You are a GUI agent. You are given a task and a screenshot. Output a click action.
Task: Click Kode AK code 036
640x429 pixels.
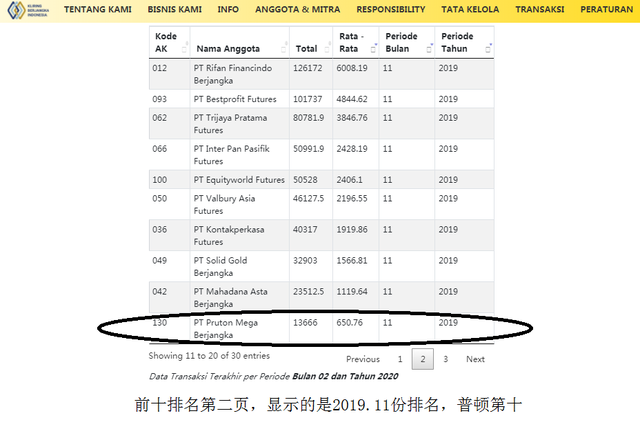pyautogui.click(x=160, y=230)
